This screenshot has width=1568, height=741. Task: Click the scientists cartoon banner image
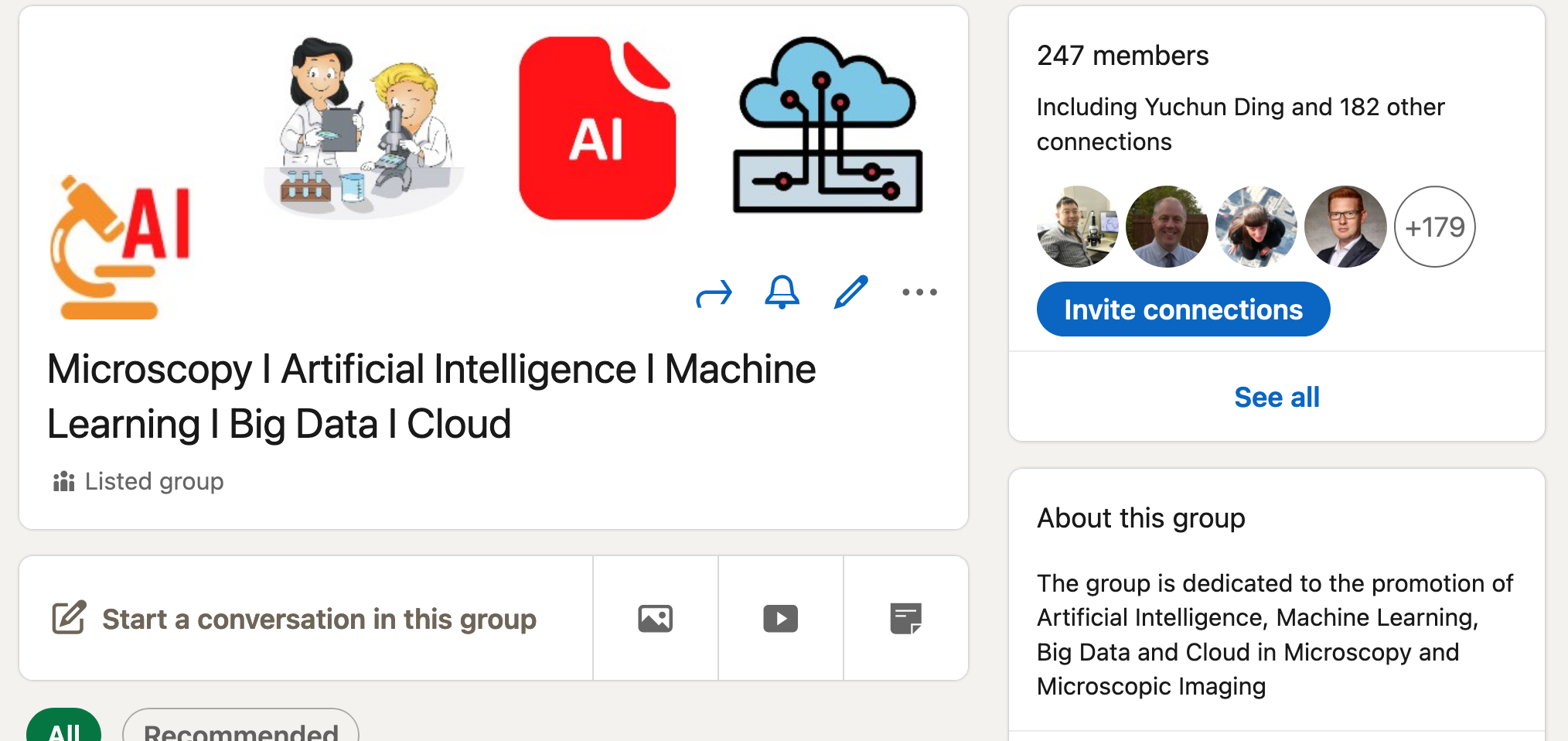[x=363, y=128]
